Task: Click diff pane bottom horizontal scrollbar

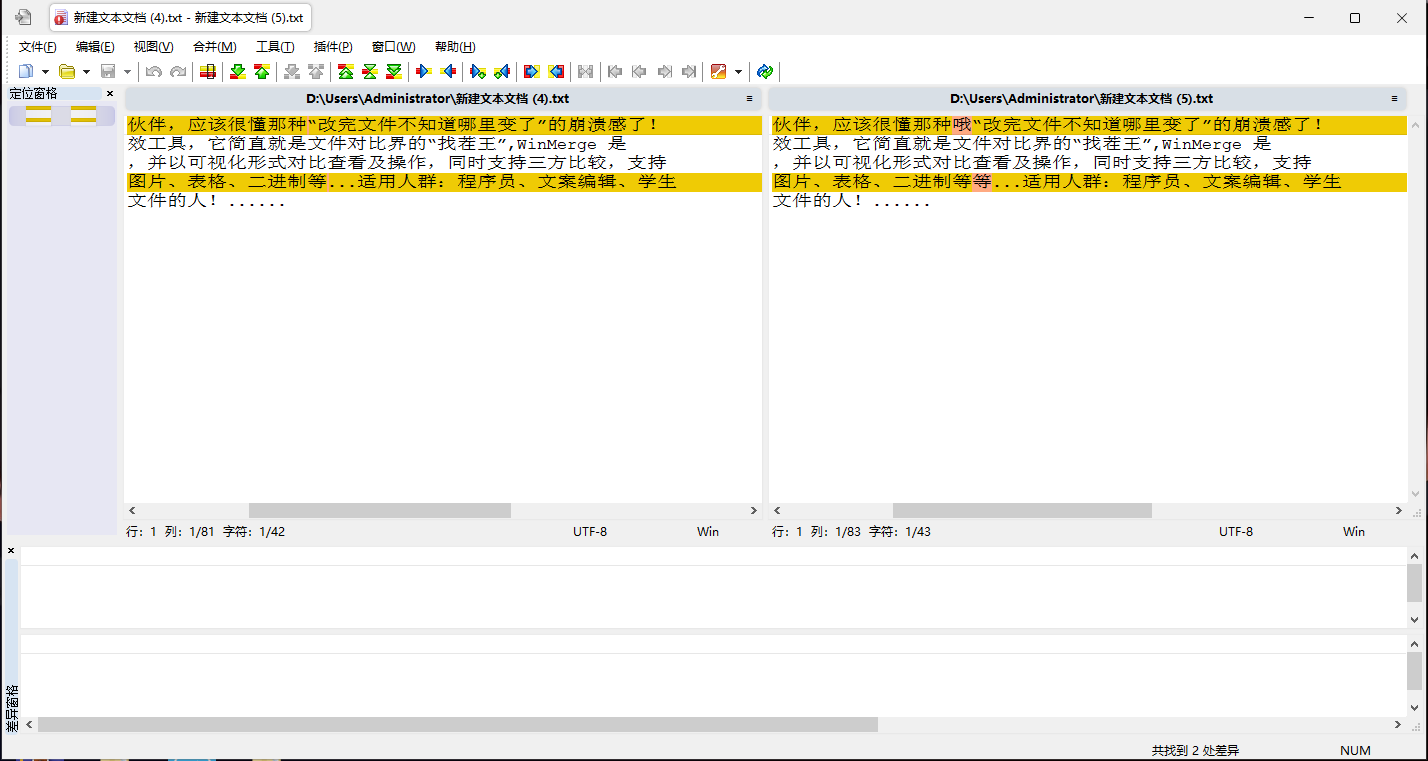Action: click(x=457, y=724)
